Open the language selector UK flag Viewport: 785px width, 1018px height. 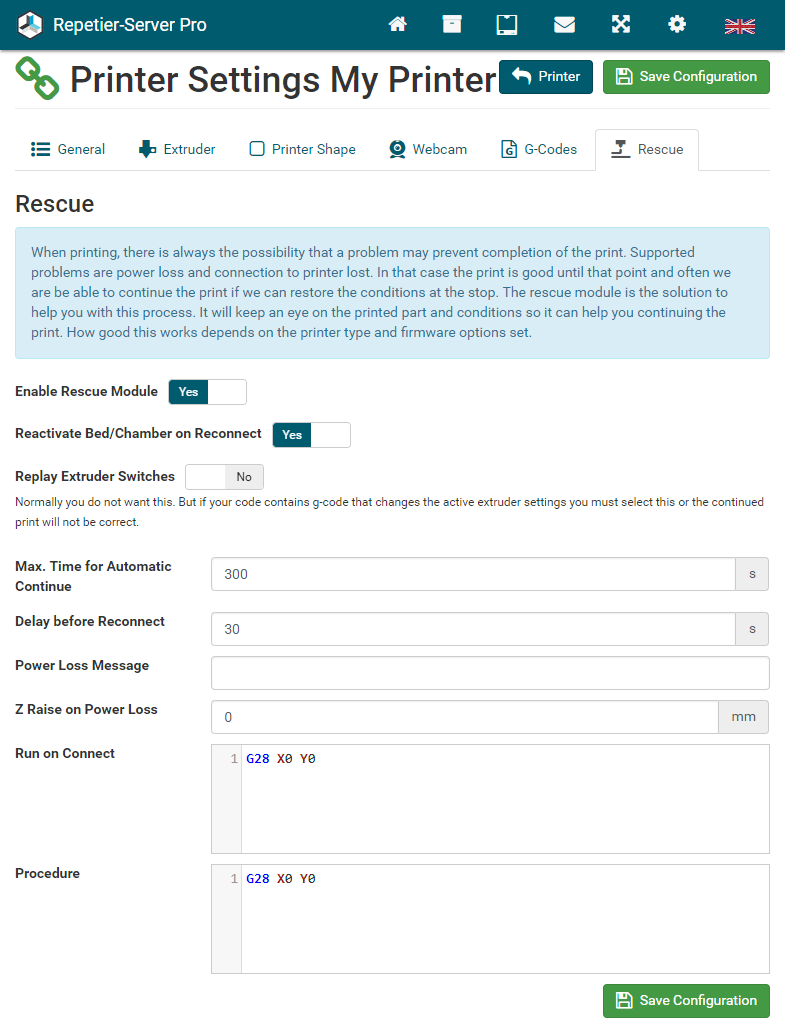tap(740, 26)
